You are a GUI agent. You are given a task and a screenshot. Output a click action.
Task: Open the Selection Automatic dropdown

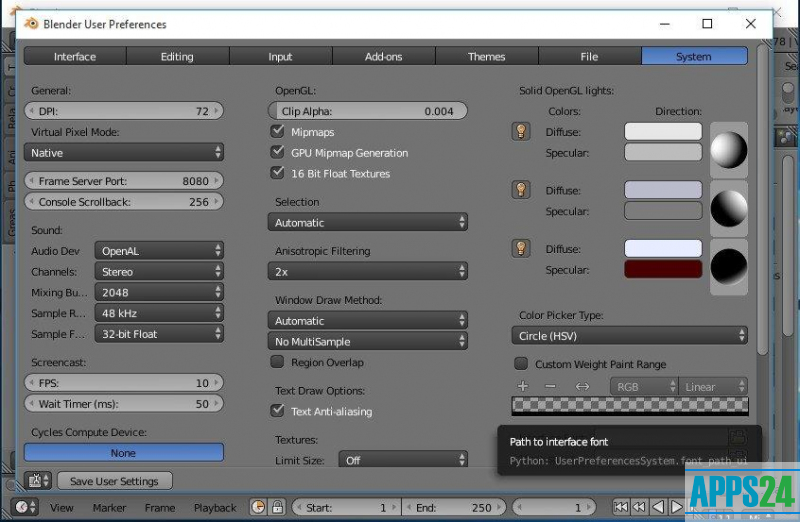pos(368,222)
